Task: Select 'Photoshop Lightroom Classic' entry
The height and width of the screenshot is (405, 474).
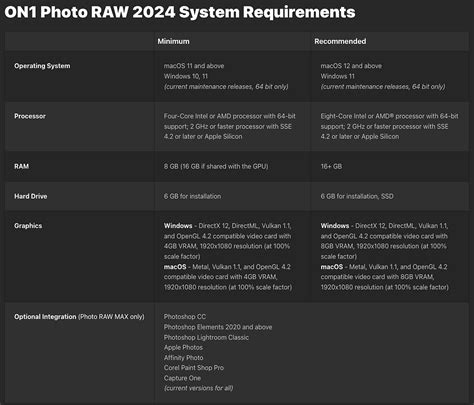Action: (x=206, y=337)
